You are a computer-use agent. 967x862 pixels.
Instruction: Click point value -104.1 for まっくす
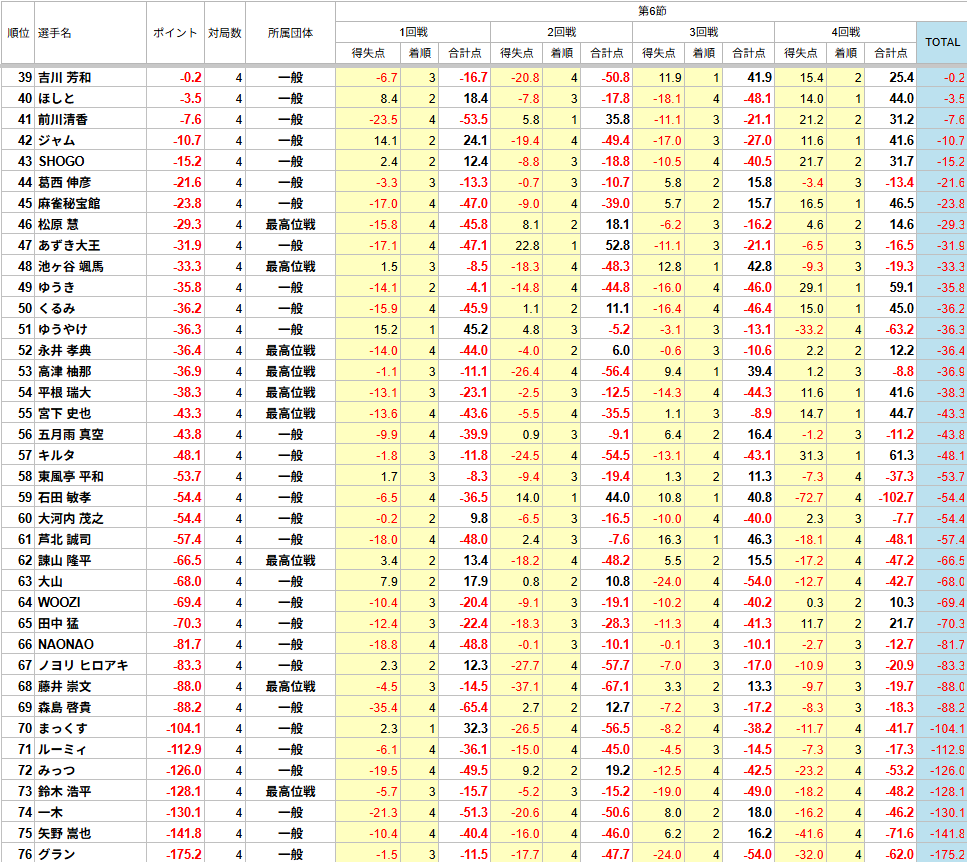click(x=184, y=728)
